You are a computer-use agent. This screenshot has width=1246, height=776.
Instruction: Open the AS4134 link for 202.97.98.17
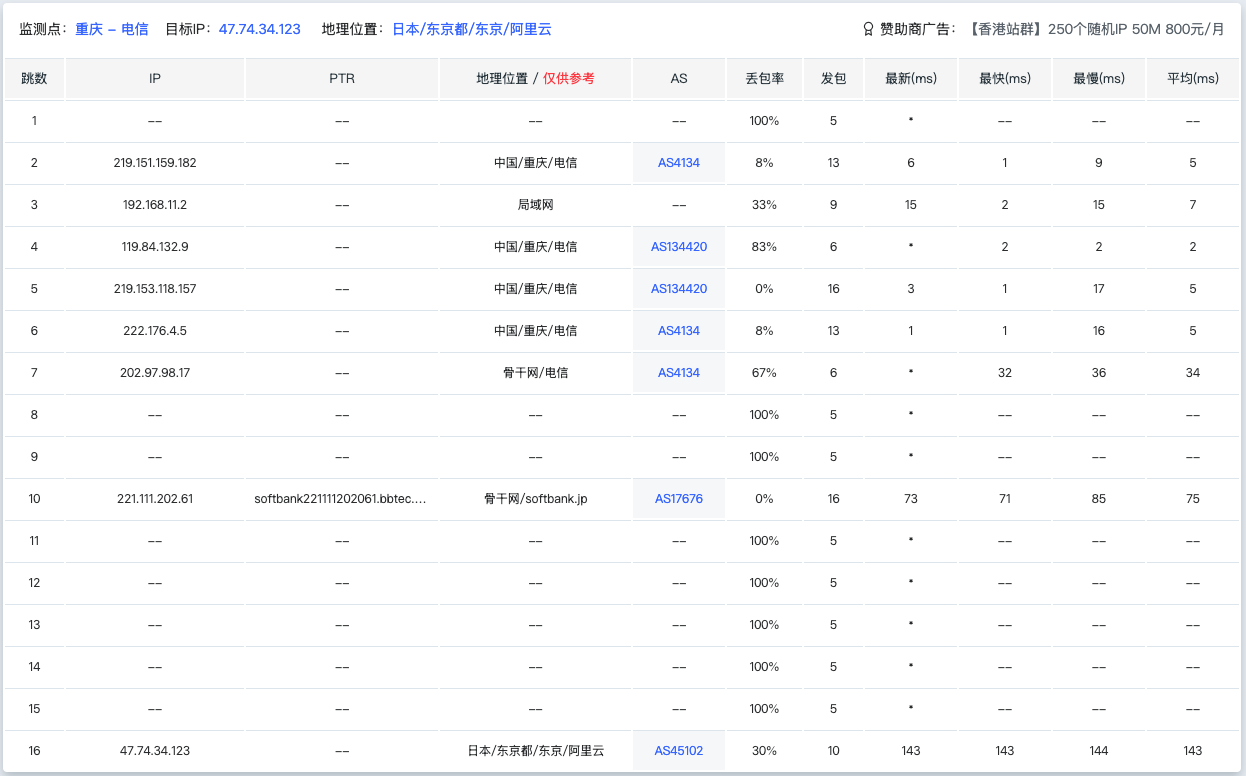click(x=679, y=373)
